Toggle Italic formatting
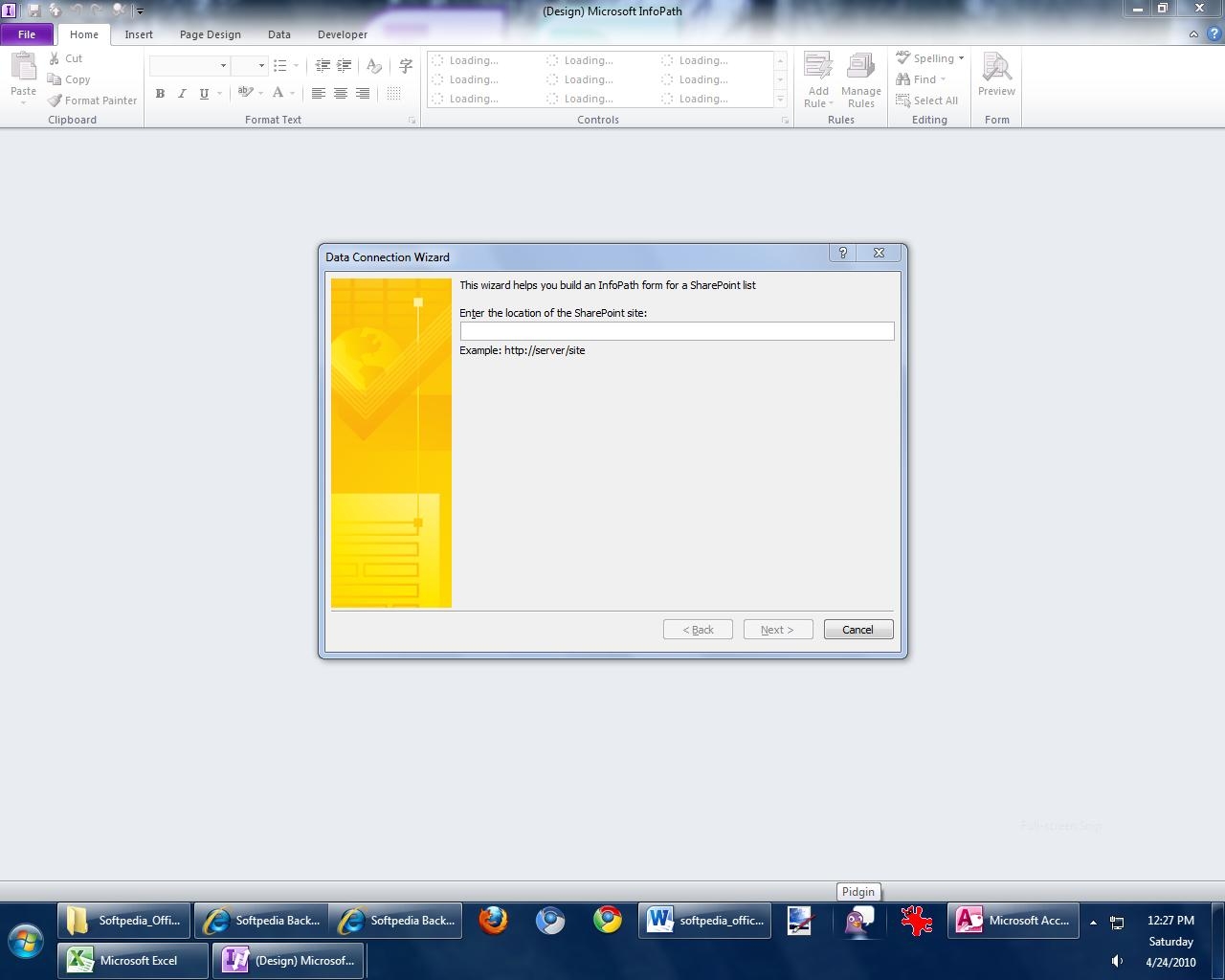Screen dimensions: 1225x980 pyautogui.click(x=182, y=93)
